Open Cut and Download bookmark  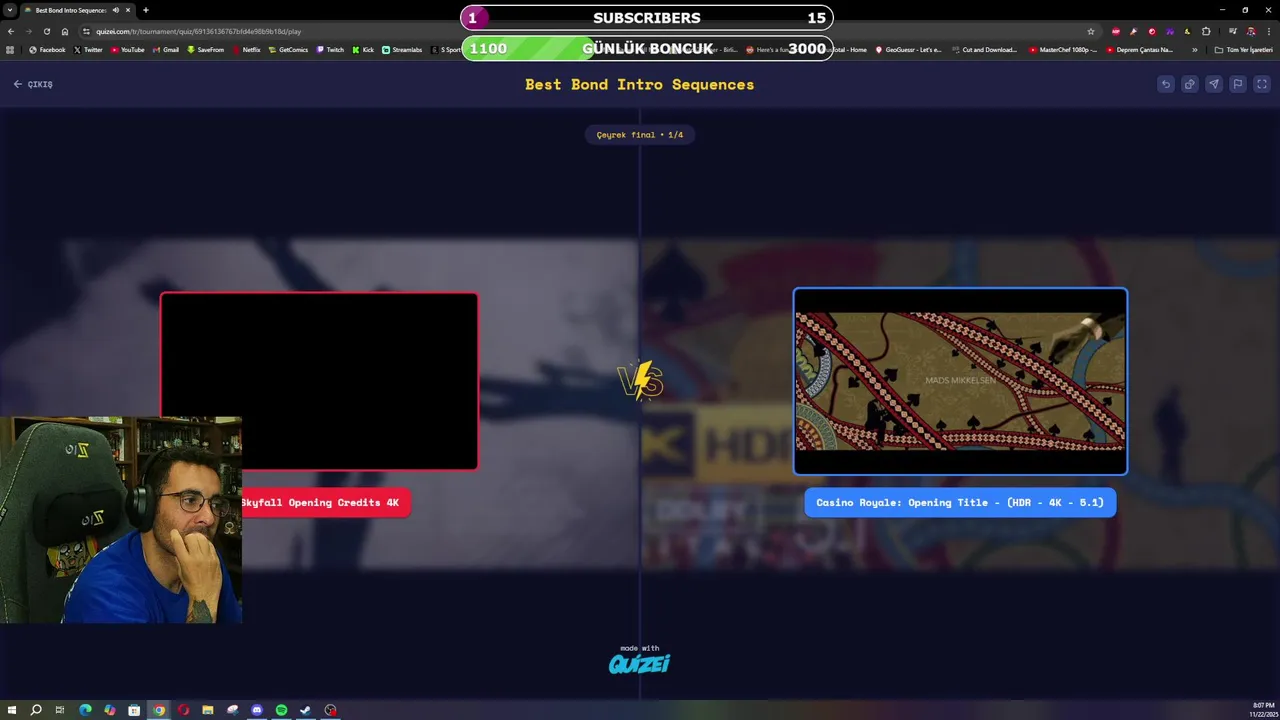tap(984, 49)
